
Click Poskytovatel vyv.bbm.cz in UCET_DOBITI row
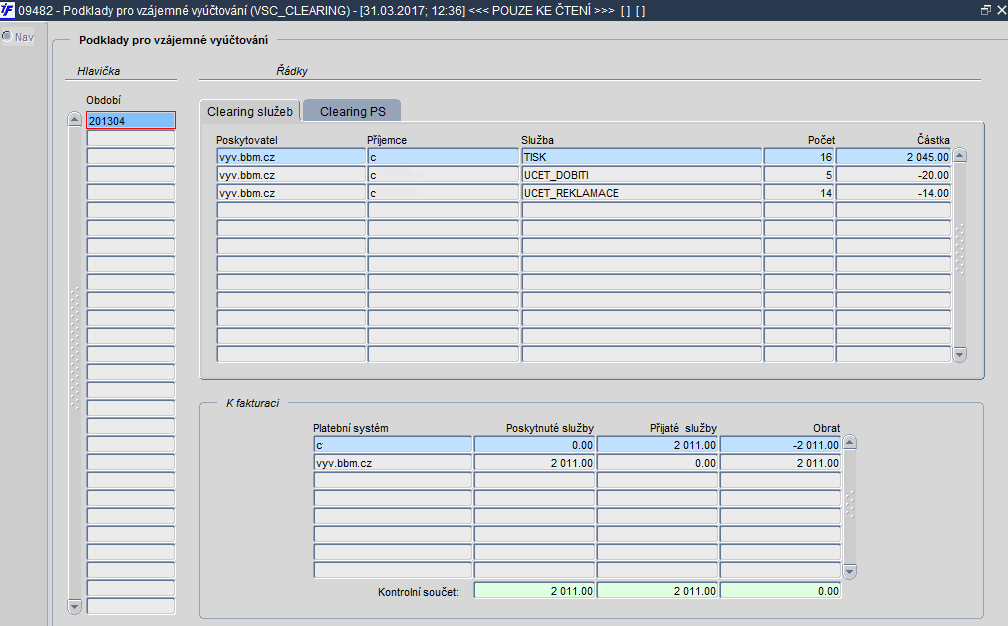[291, 175]
